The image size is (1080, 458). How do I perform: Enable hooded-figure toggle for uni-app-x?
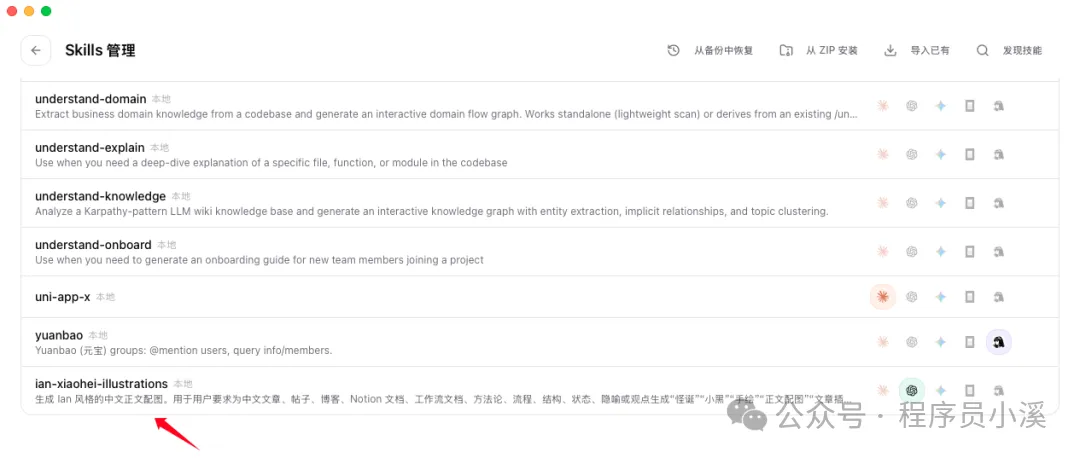pos(999,297)
